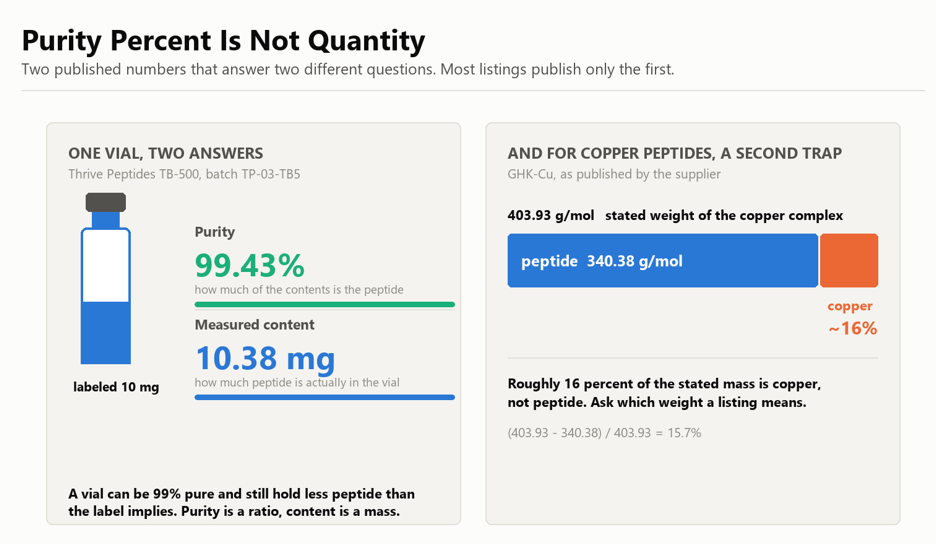Click the 'GHK-Cu, as published by the supplier' text
Screen dimensions: 936x544
[614, 174]
